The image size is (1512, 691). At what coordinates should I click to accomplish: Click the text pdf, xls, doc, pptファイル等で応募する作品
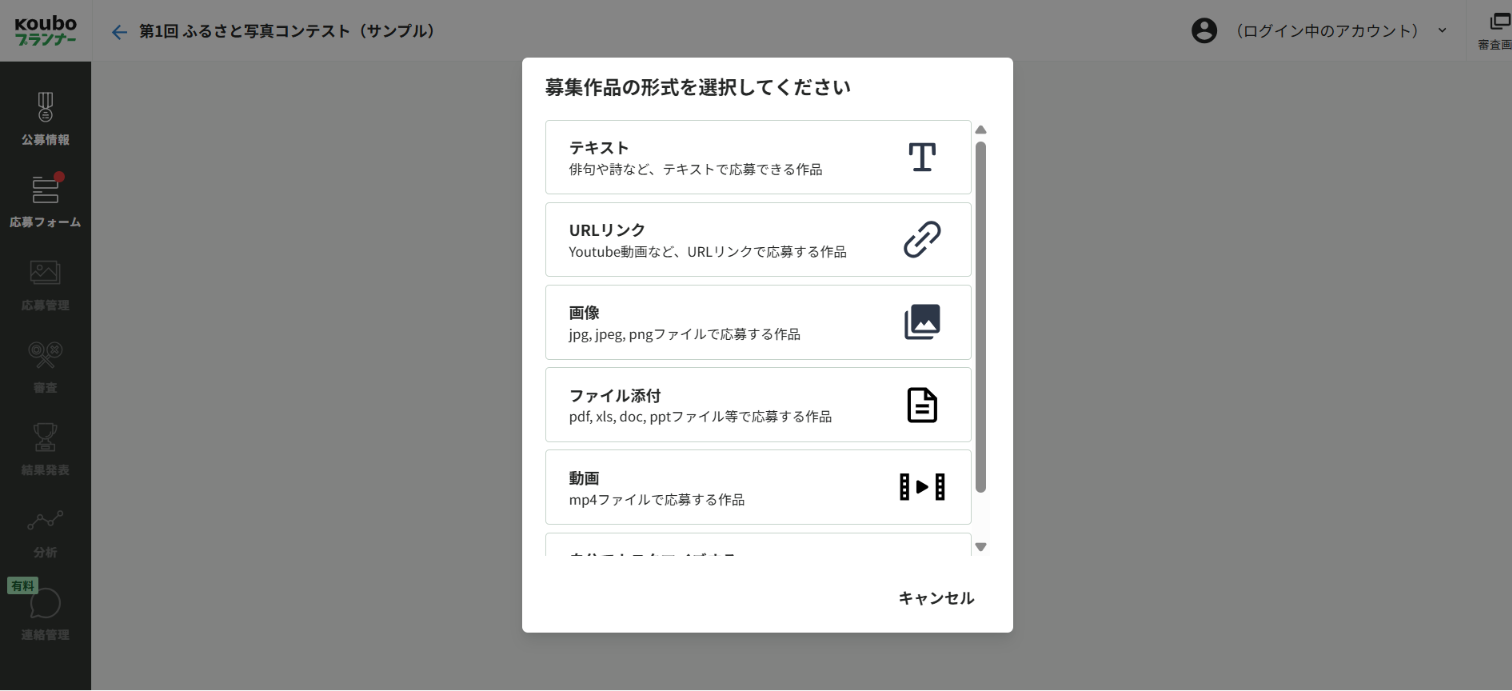pyautogui.click(x=700, y=417)
